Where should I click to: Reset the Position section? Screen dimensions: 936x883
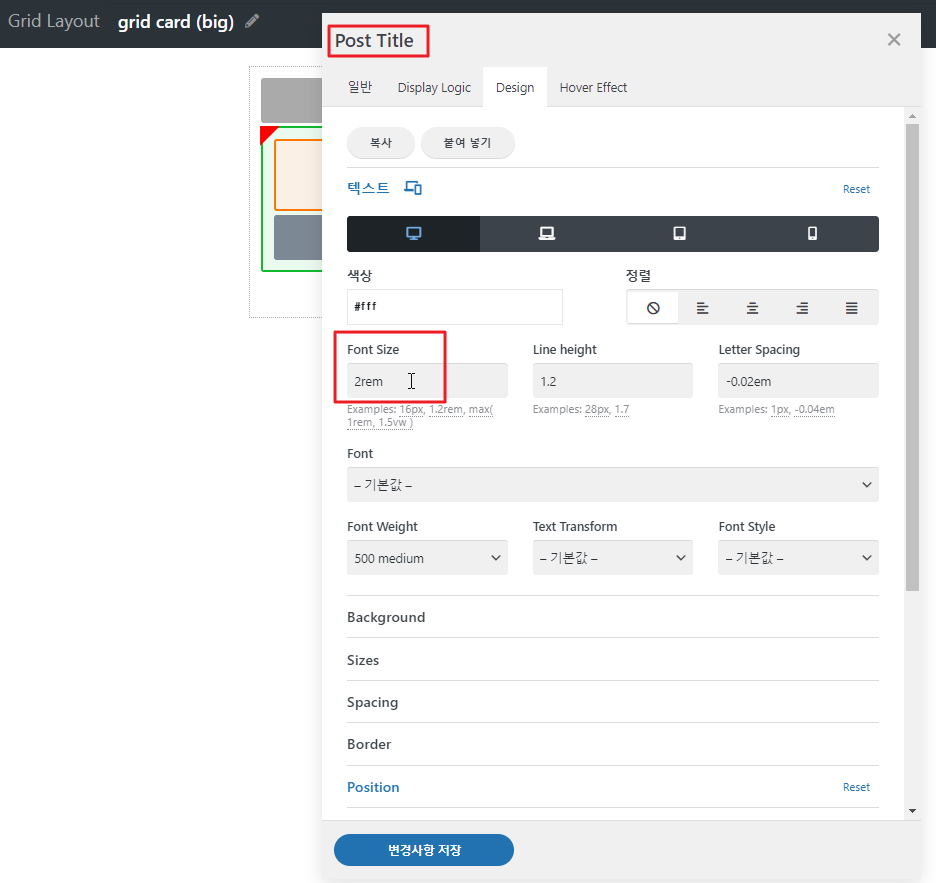pyautogui.click(x=856, y=787)
